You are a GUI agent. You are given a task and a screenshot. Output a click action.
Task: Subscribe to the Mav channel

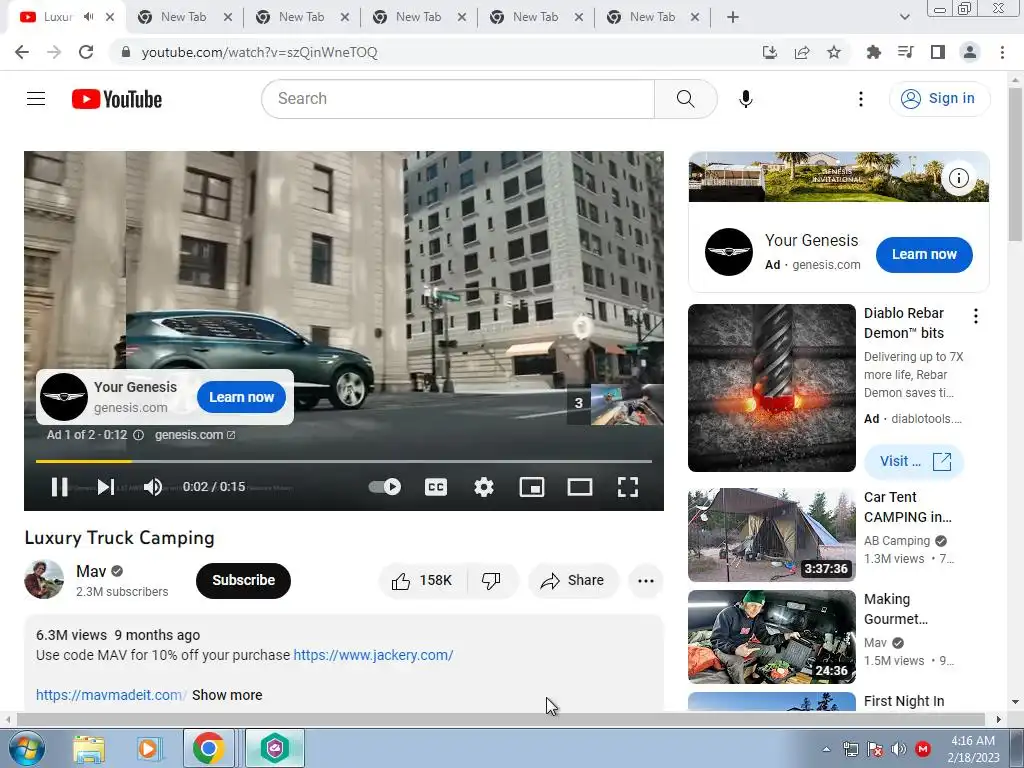tap(243, 581)
